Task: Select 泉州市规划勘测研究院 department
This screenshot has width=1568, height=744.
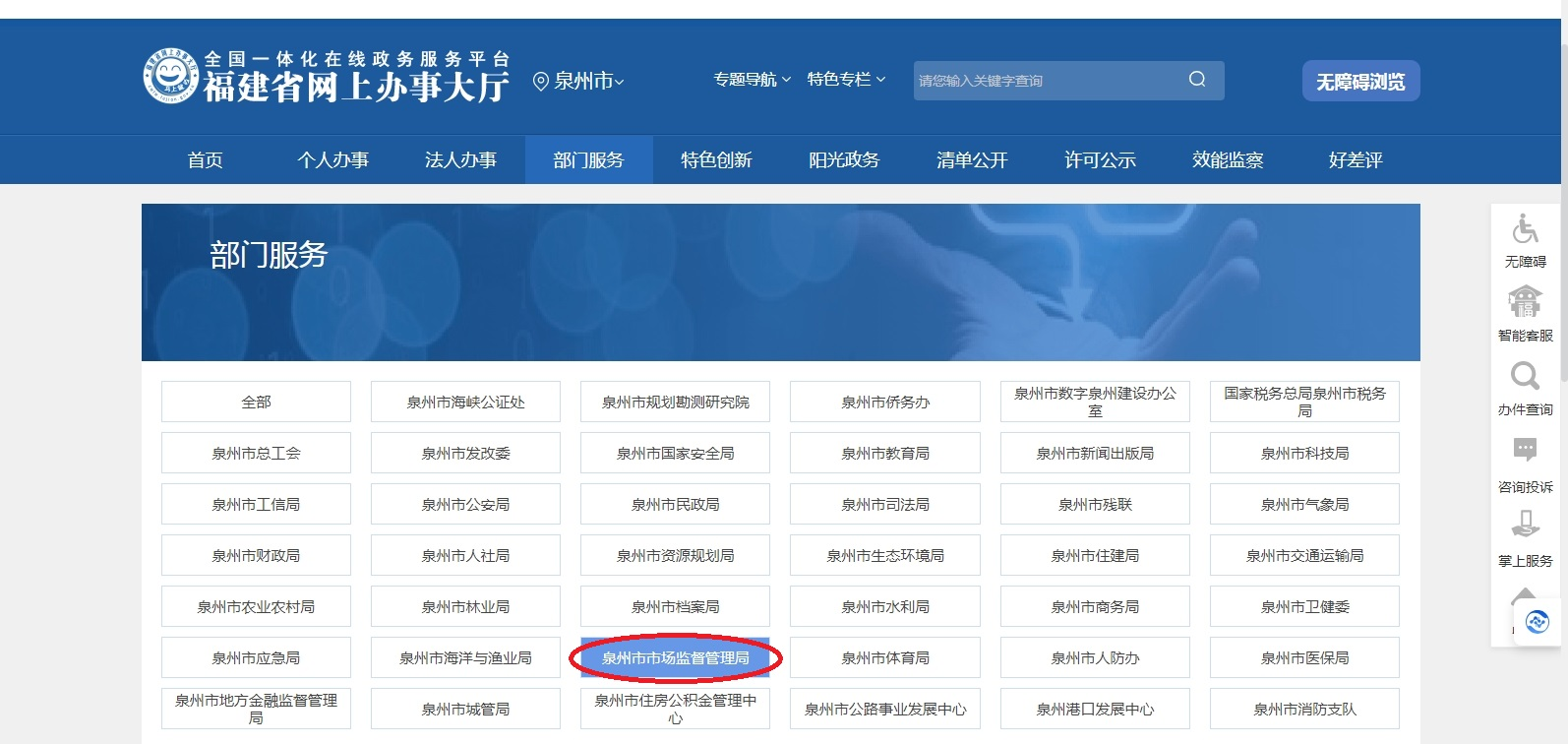Action: 675,402
